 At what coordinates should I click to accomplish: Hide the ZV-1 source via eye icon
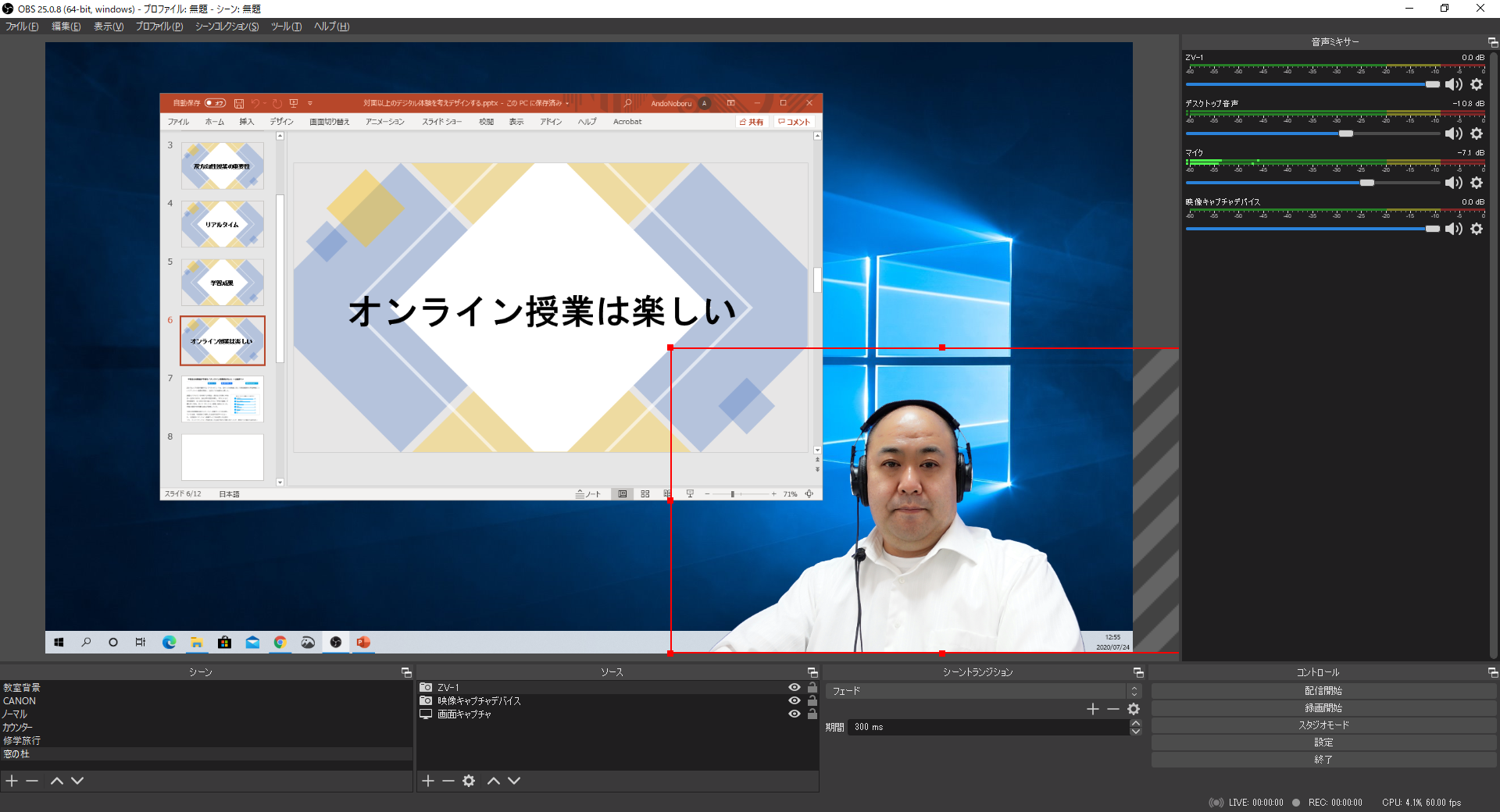point(795,688)
